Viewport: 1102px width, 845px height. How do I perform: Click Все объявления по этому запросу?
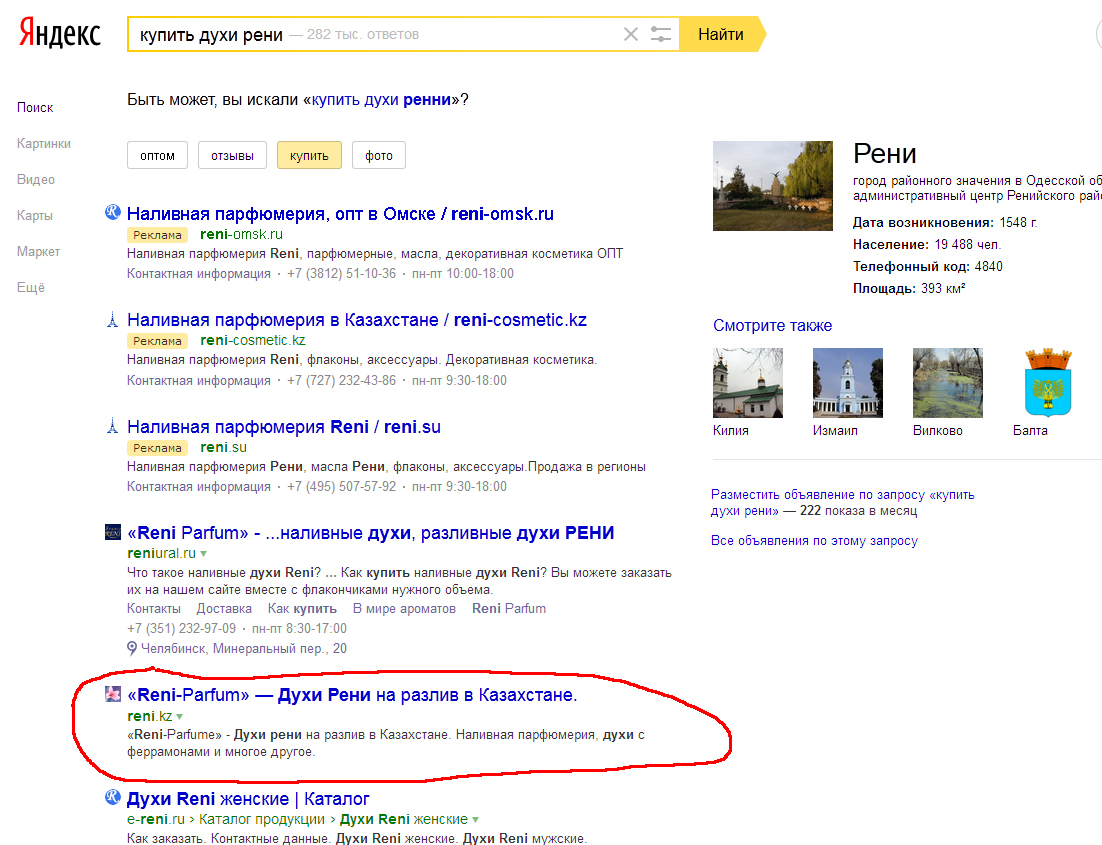coord(815,541)
